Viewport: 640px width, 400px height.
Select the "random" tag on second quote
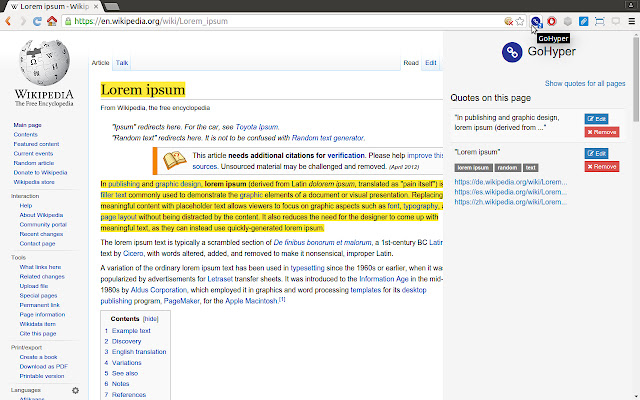pyautogui.click(x=507, y=167)
